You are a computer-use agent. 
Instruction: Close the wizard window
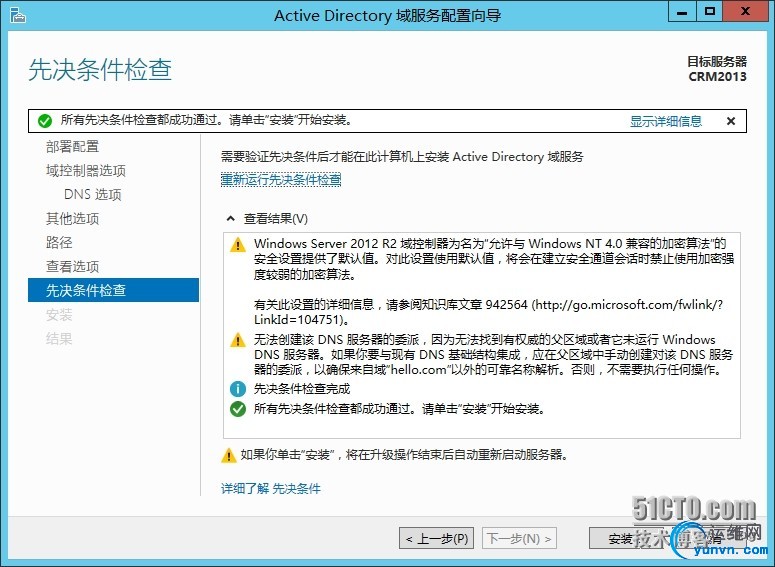(x=746, y=12)
